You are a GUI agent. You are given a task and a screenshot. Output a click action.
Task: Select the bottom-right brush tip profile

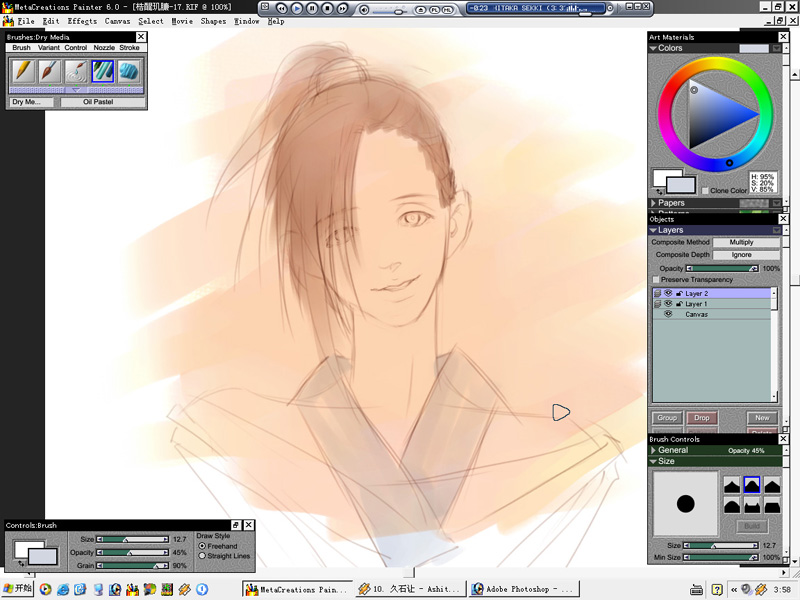click(772, 505)
